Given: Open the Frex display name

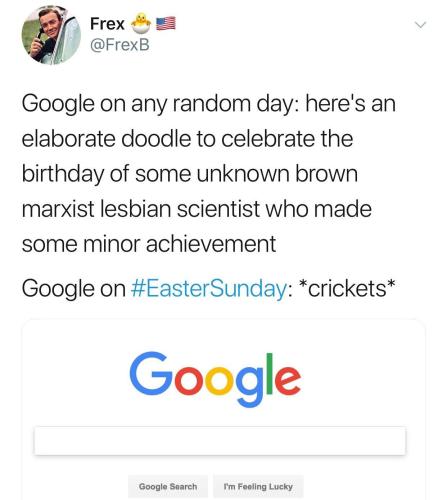Looking at the screenshot, I should (x=107, y=24).
